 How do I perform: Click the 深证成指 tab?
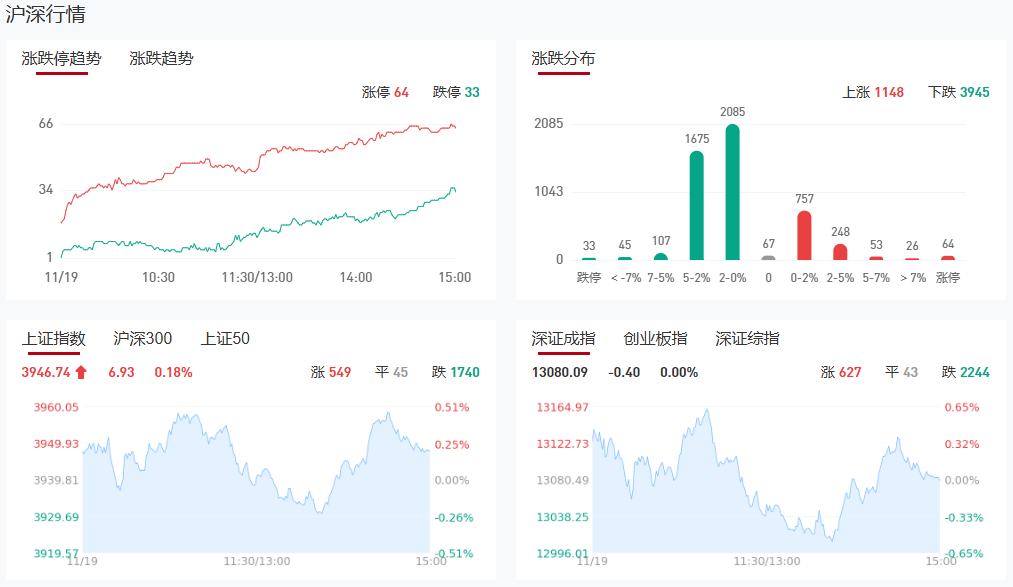click(x=563, y=339)
